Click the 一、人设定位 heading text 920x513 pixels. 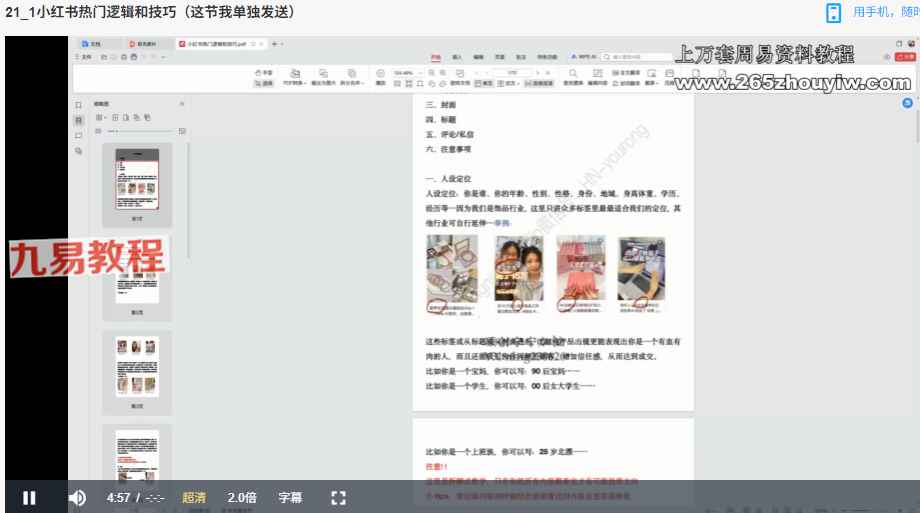click(448, 178)
